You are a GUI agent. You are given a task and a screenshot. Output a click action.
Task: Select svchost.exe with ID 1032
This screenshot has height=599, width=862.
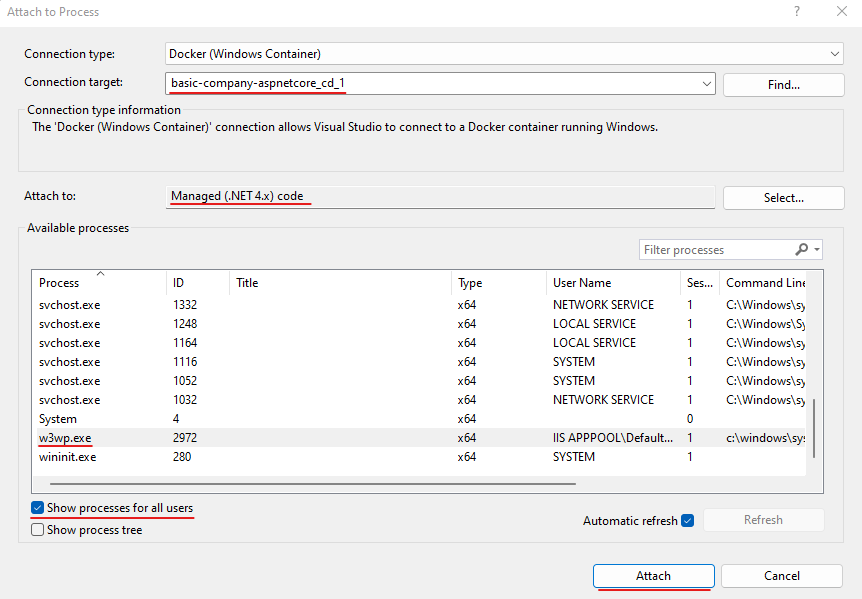pos(421,400)
